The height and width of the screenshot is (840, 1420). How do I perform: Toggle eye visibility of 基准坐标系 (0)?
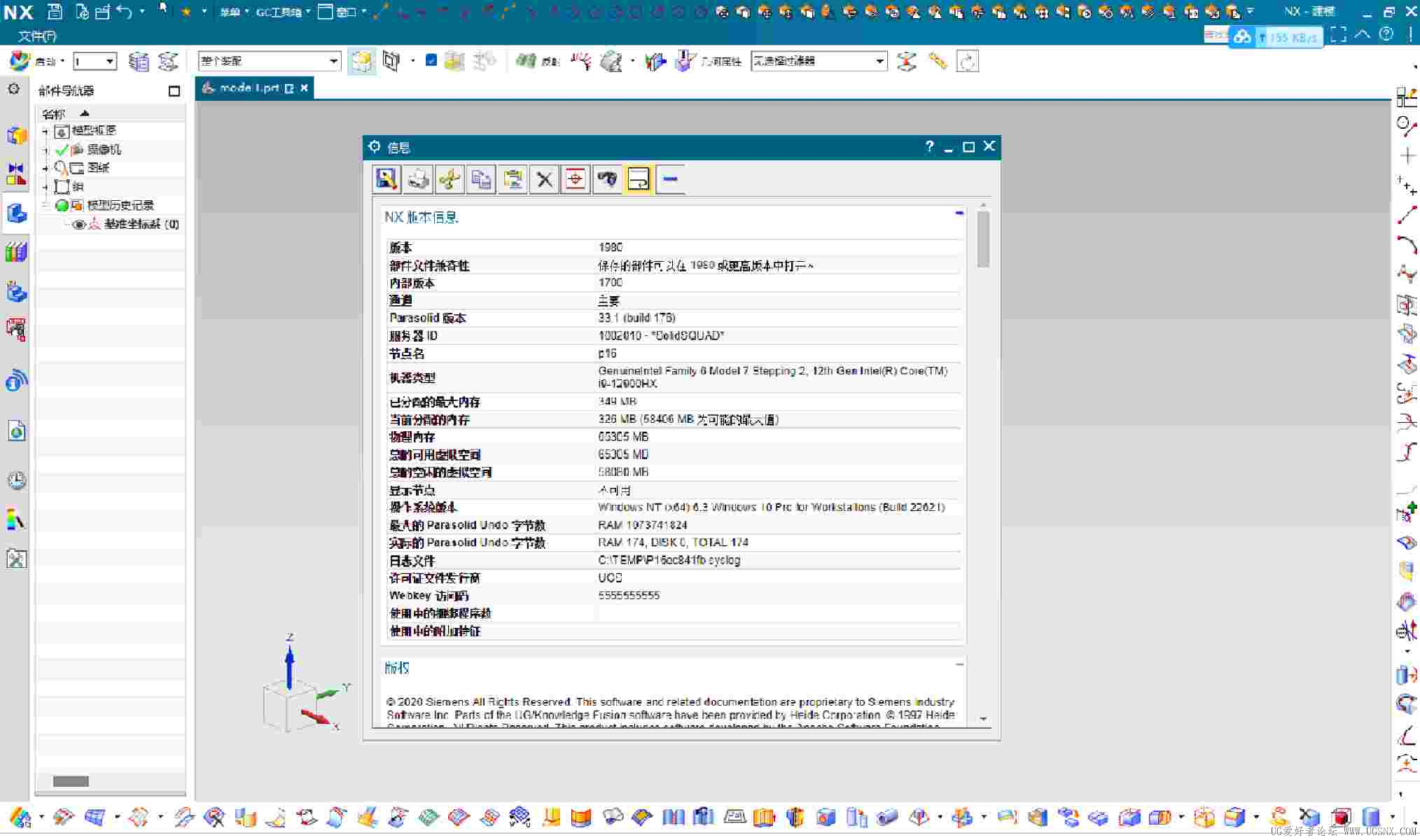(x=79, y=225)
